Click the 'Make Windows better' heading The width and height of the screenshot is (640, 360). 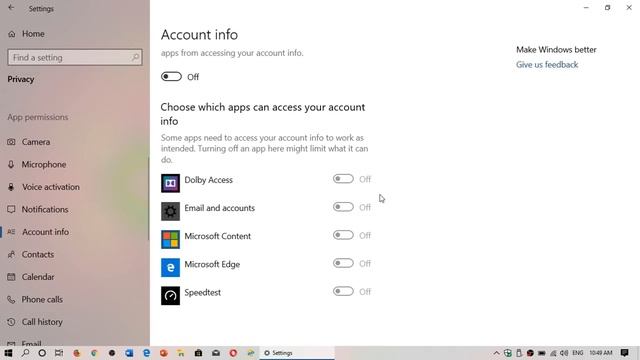556,50
